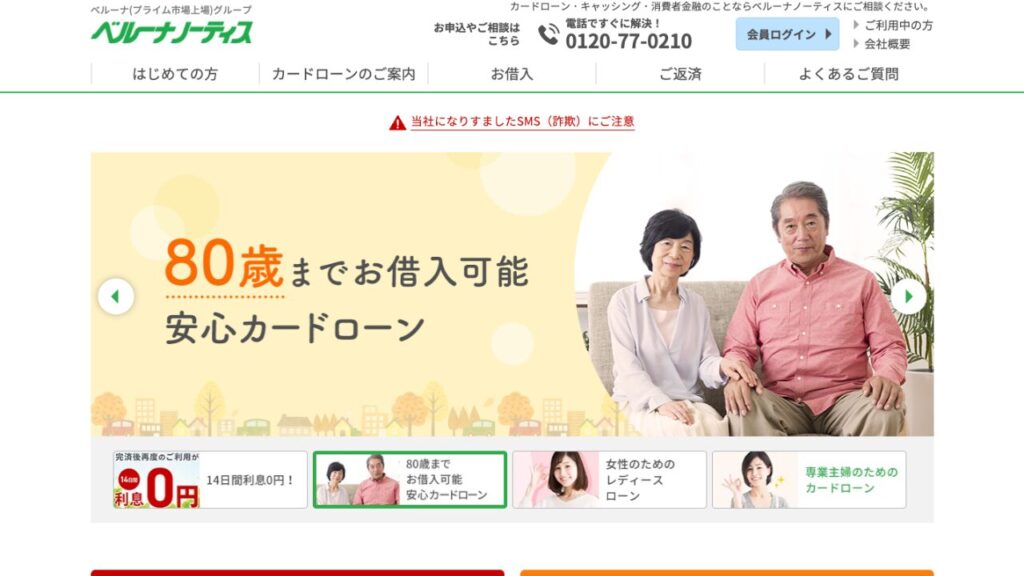Open the 会員ログイン button

(787, 34)
